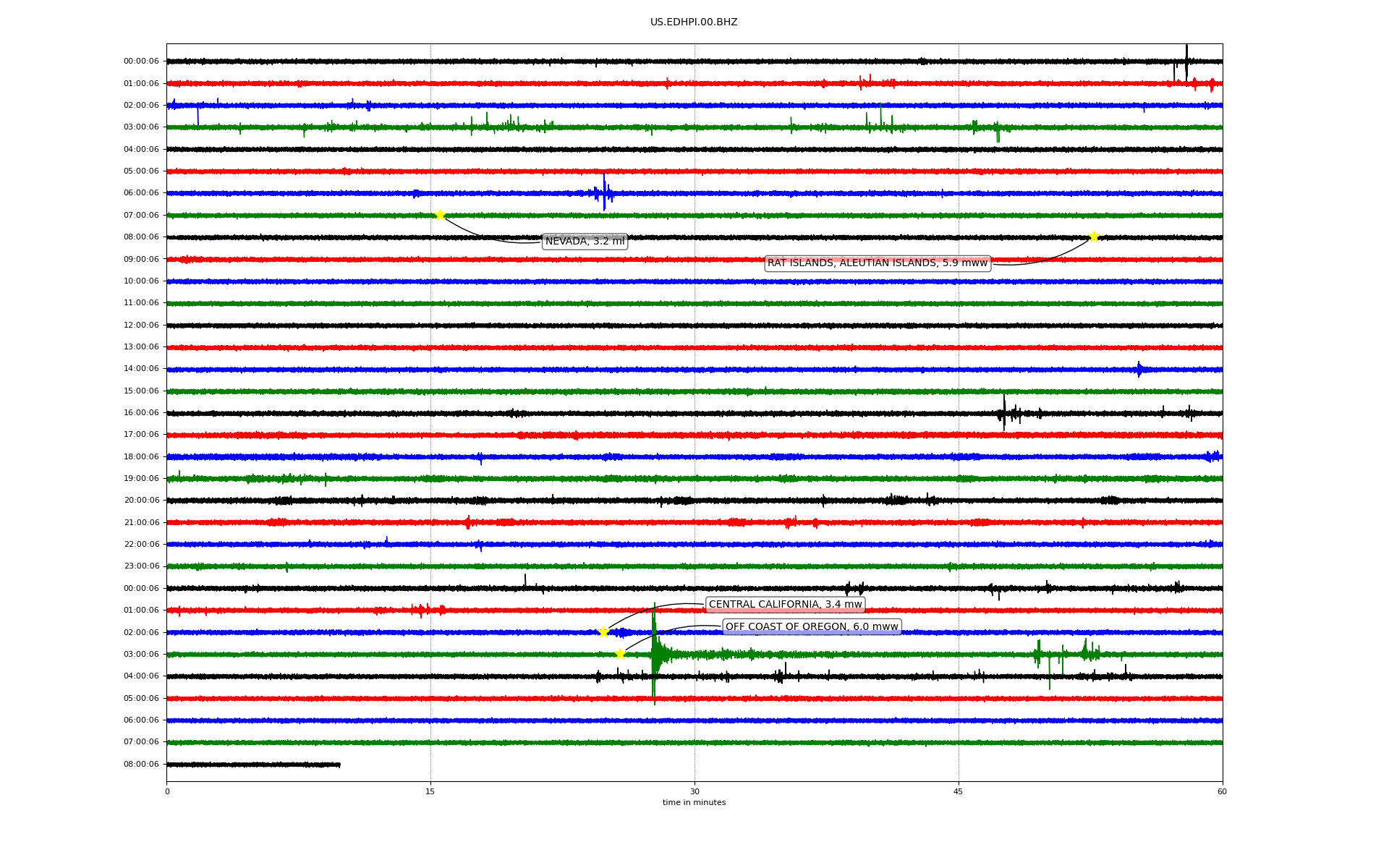The image size is (1389, 868).
Task: Click the Rat Islands earthquake star marker
Action: 1094,237
